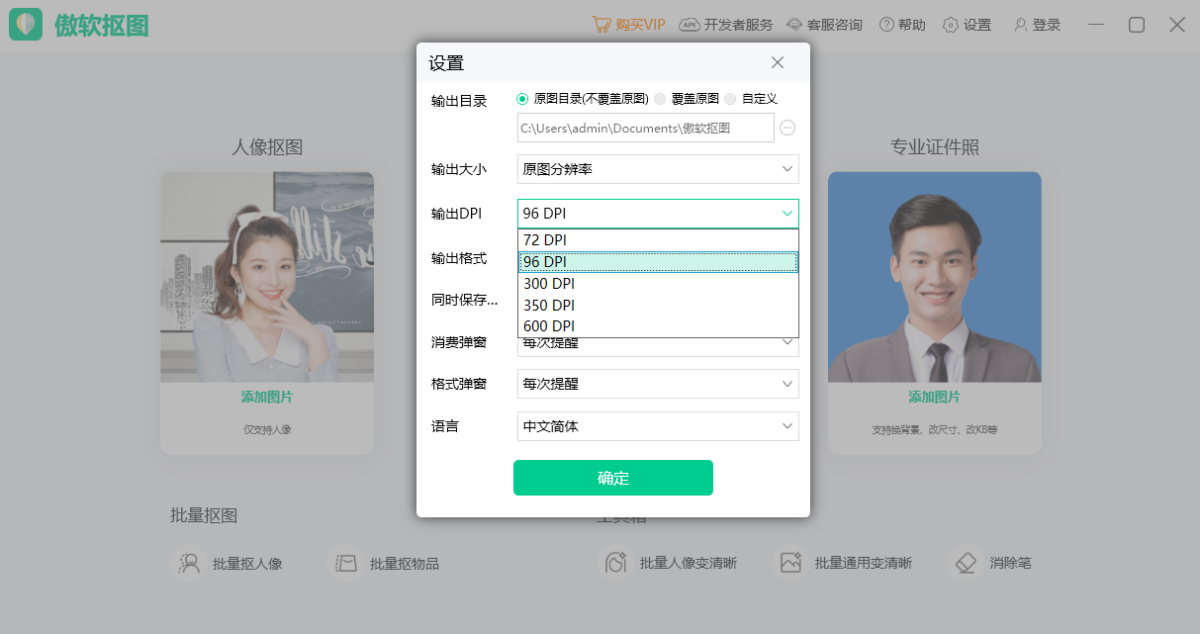Expand the 格式弹窗 dropdown

click(657, 384)
